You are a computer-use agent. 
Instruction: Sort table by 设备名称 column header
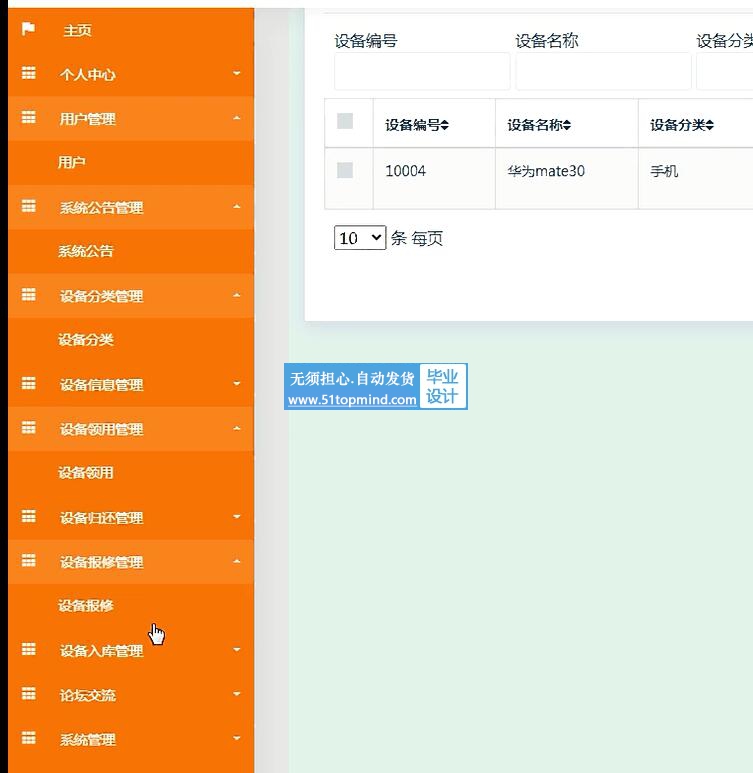pyautogui.click(x=539, y=125)
